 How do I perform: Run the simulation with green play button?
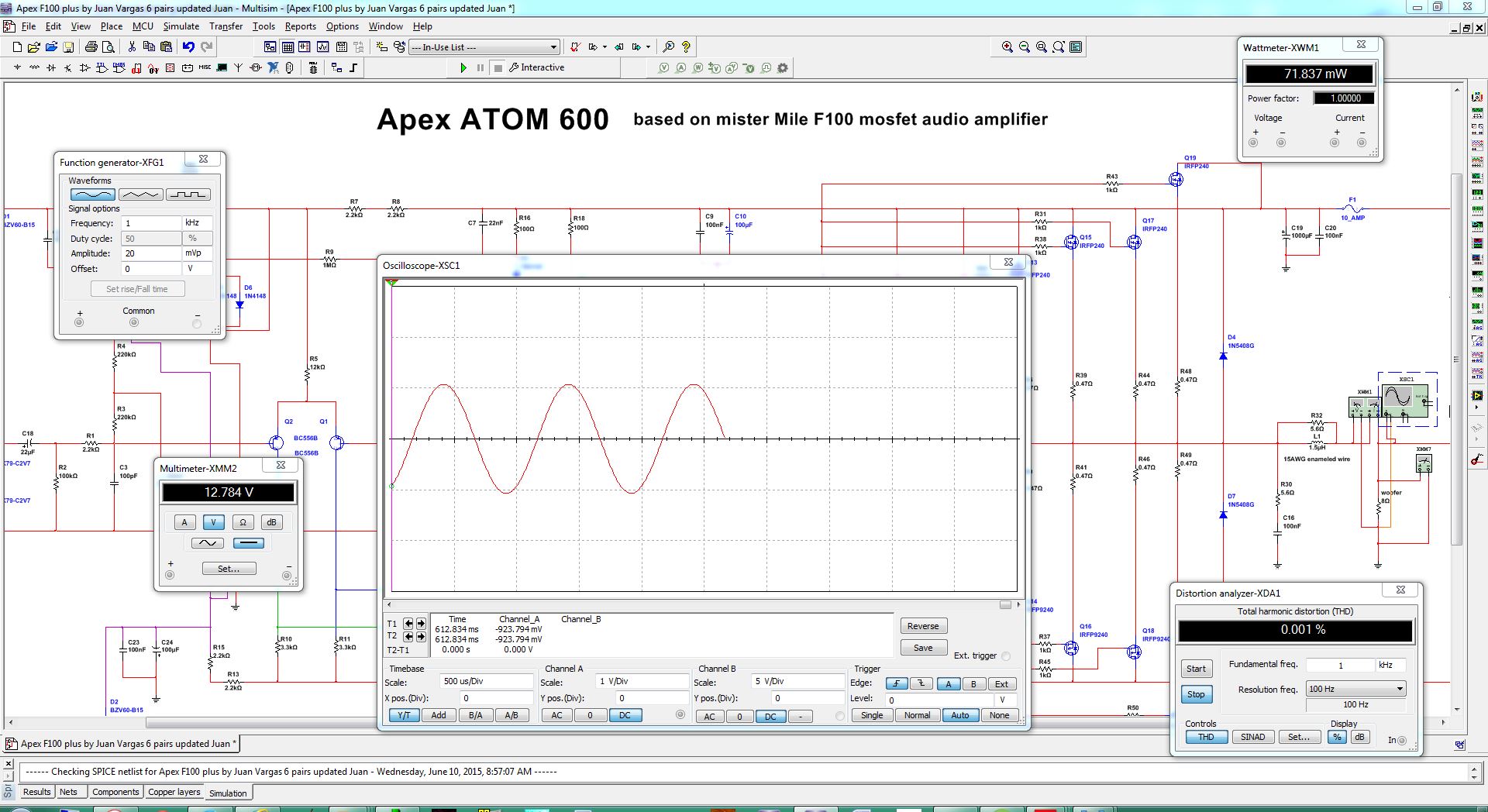pos(463,68)
